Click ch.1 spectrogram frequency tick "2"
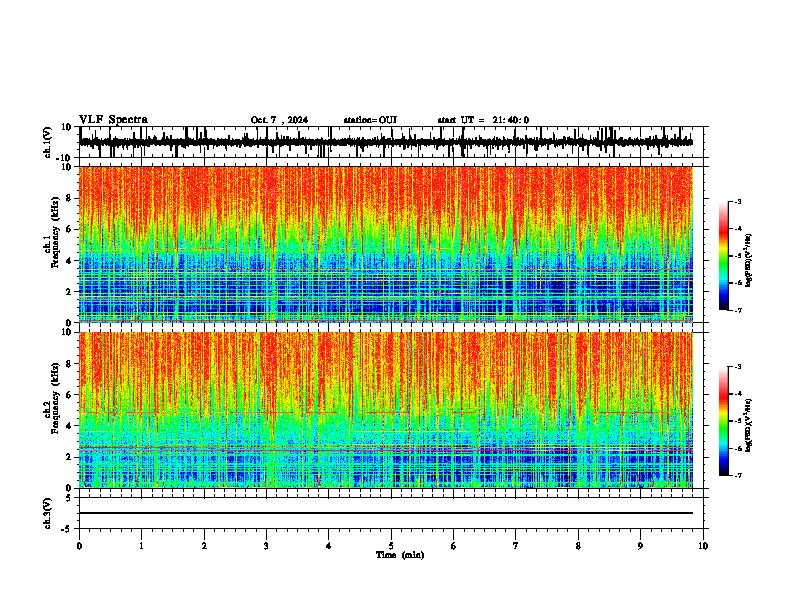This screenshot has height=612, width=792. point(70,291)
